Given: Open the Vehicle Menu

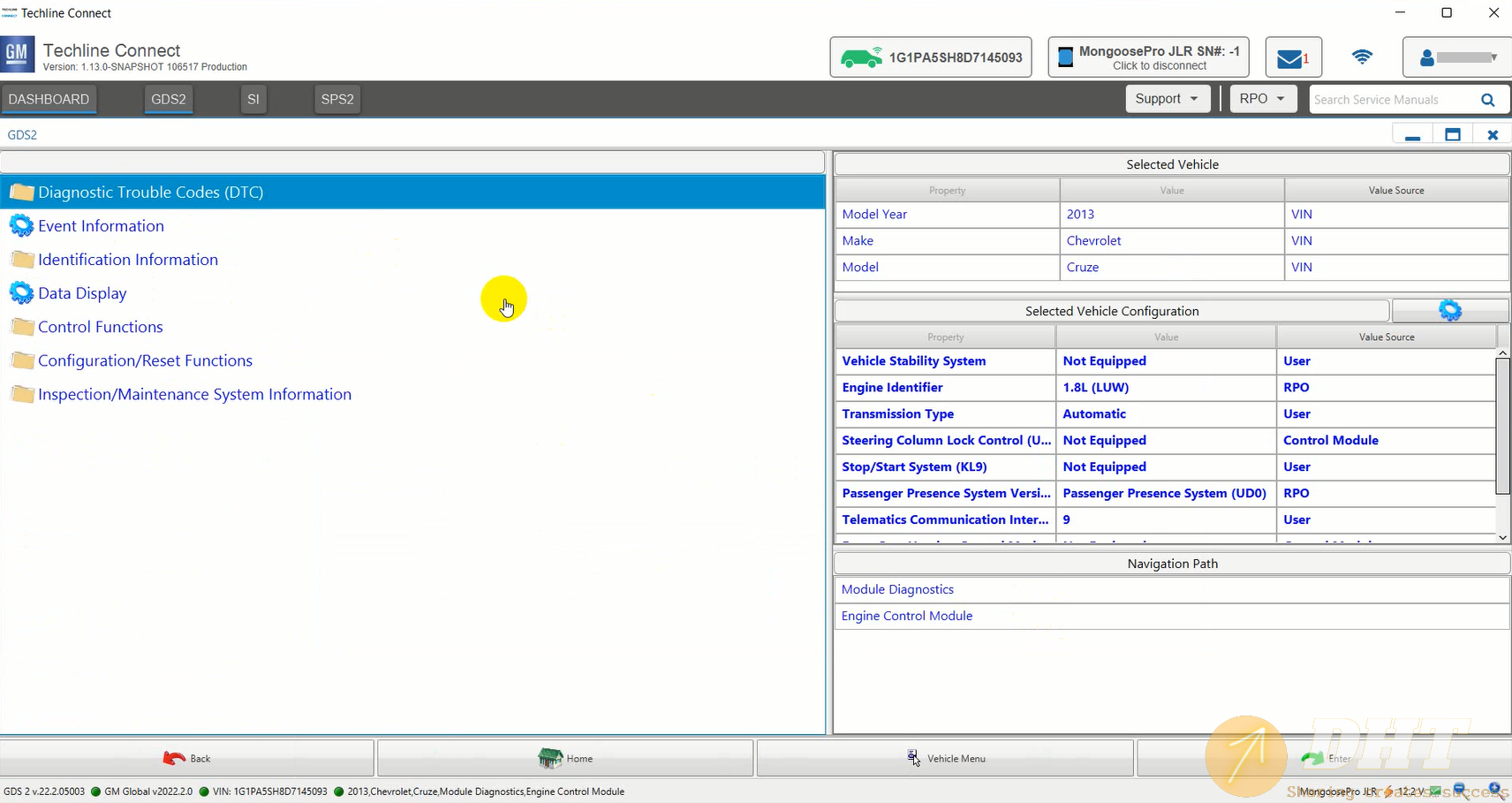Looking at the screenshot, I should coord(946,758).
